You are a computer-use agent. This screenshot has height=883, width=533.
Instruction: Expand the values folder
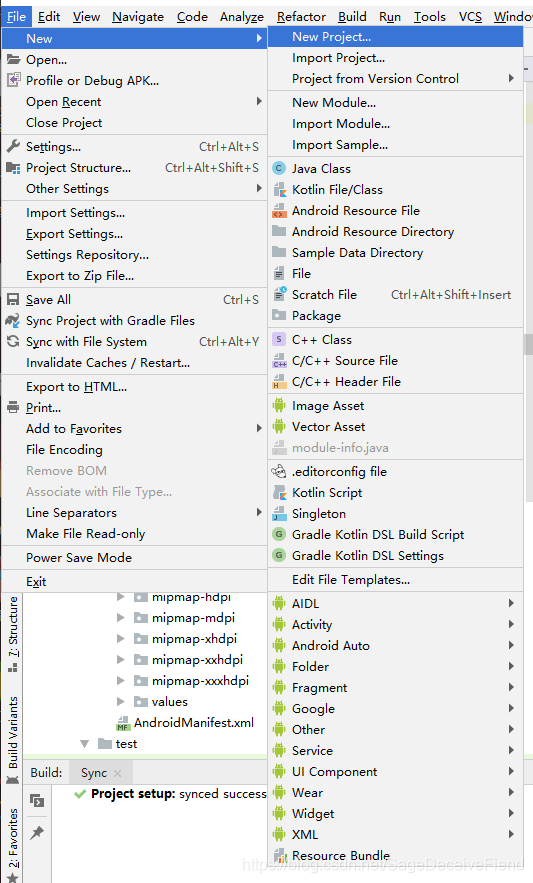pos(120,702)
